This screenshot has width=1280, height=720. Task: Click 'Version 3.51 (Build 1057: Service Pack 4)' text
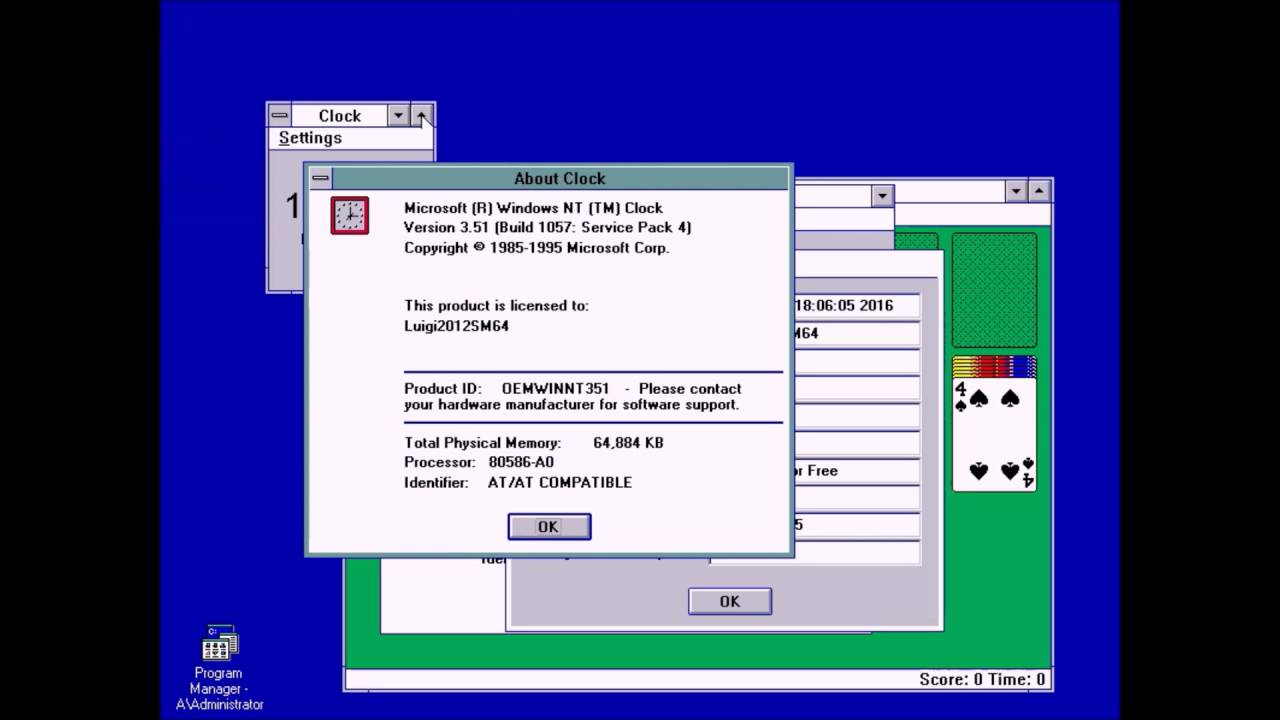tap(547, 227)
